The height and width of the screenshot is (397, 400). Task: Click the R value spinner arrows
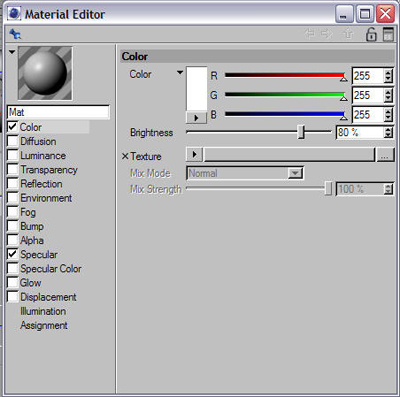pos(388,76)
